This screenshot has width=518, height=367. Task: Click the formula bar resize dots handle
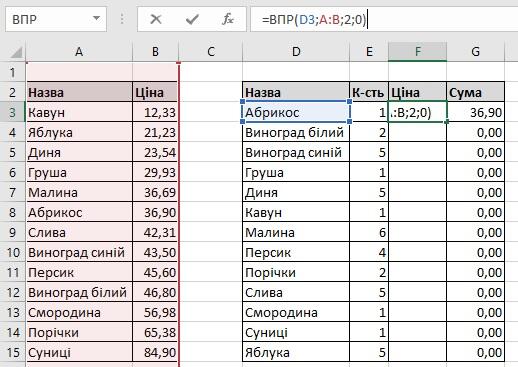tap(122, 19)
